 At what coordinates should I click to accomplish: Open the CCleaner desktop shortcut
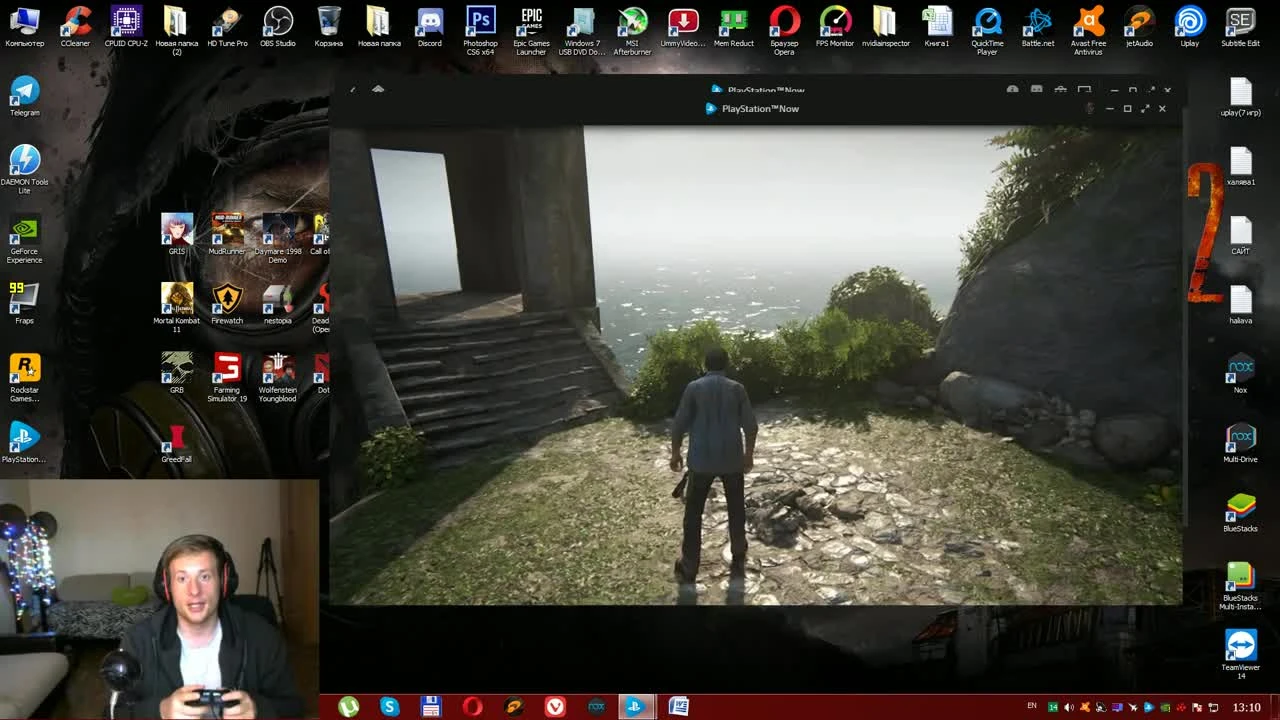click(x=75, y=27)
